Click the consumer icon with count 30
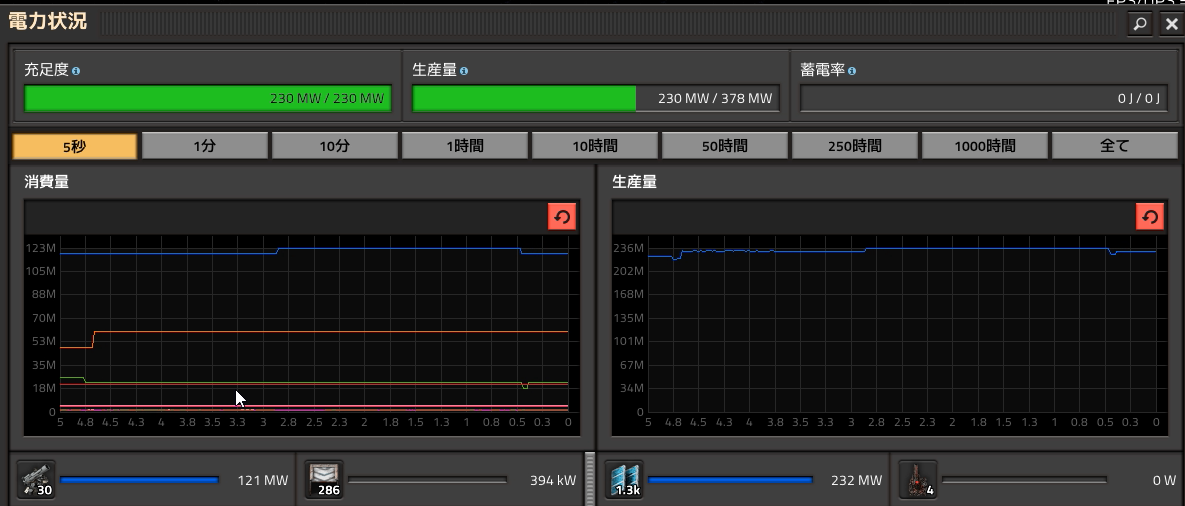The width and height of the screenshot is (1185, 506). tap(36, 480)
